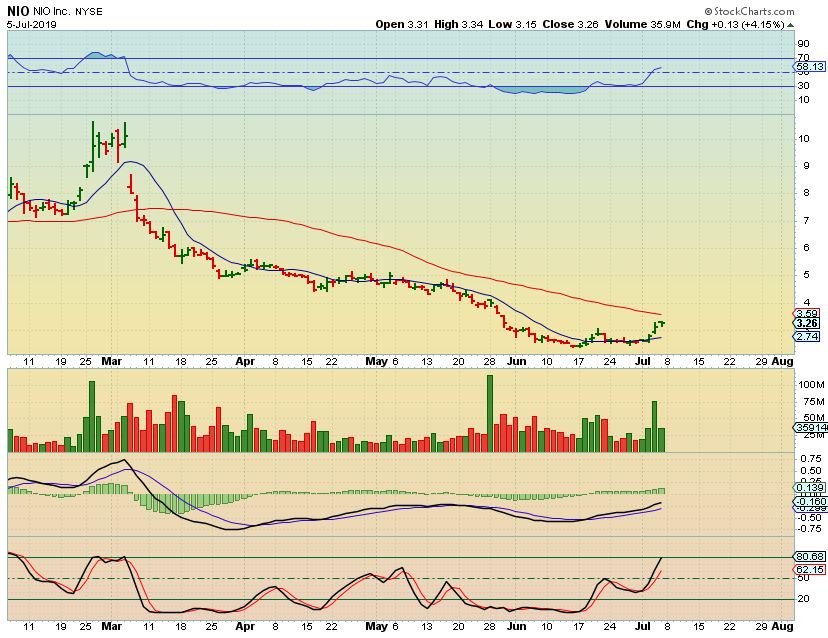Viewport: 828px width, 638px height.
Task: Click the stochastic axis label 20
Action: [x=804, y=598]
